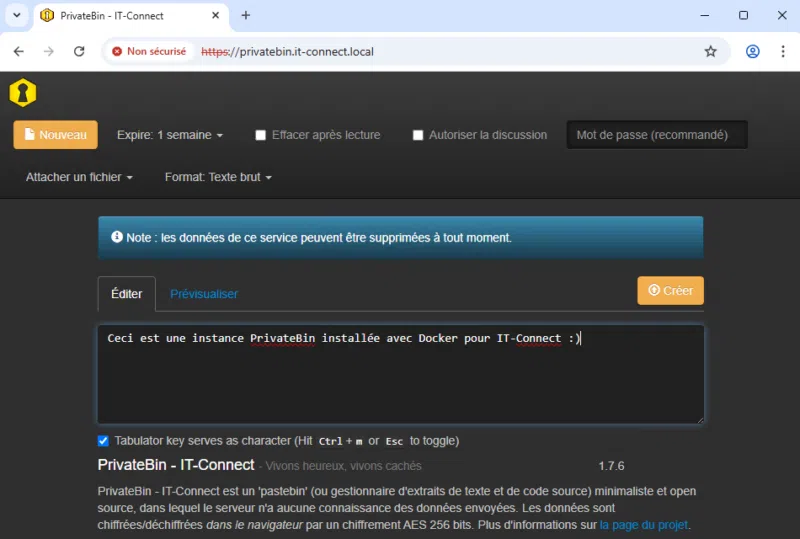This screenshot has height=539, width=800.
Task: Click the Non sécurisé security warning
Action: coord(149,52)
